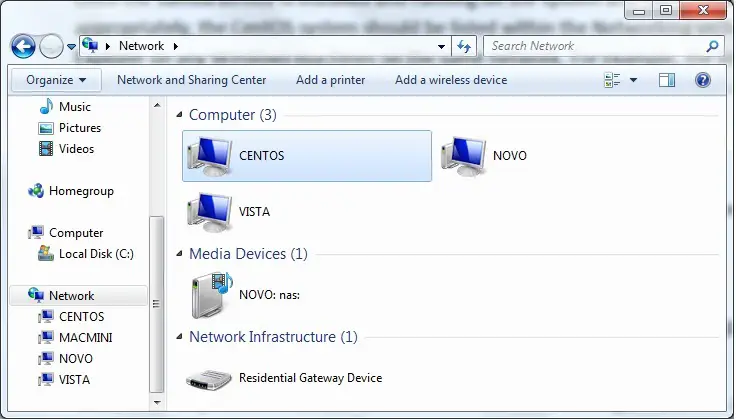The height and width of the screenshot is (420, 736).
Task: Click the Refresh button beside address bar
Action: [x=465, y=46]
